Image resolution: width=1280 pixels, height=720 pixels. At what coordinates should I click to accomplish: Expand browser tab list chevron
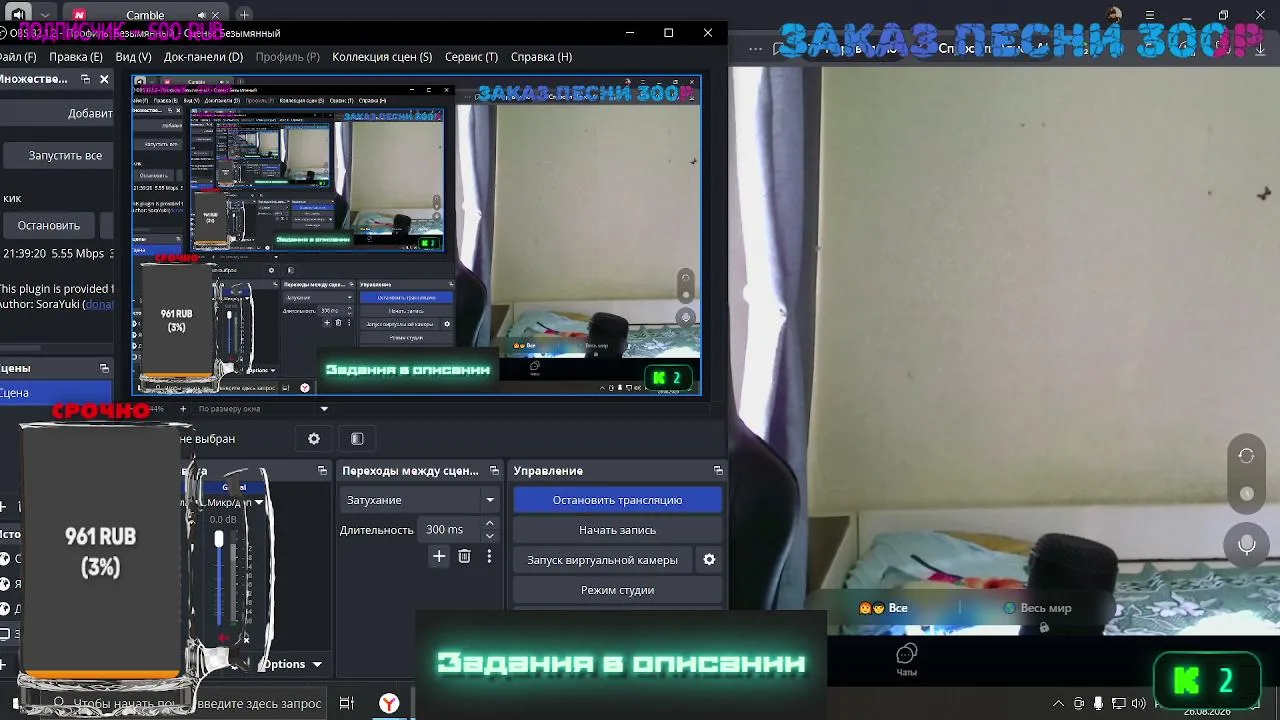[45, 15]
